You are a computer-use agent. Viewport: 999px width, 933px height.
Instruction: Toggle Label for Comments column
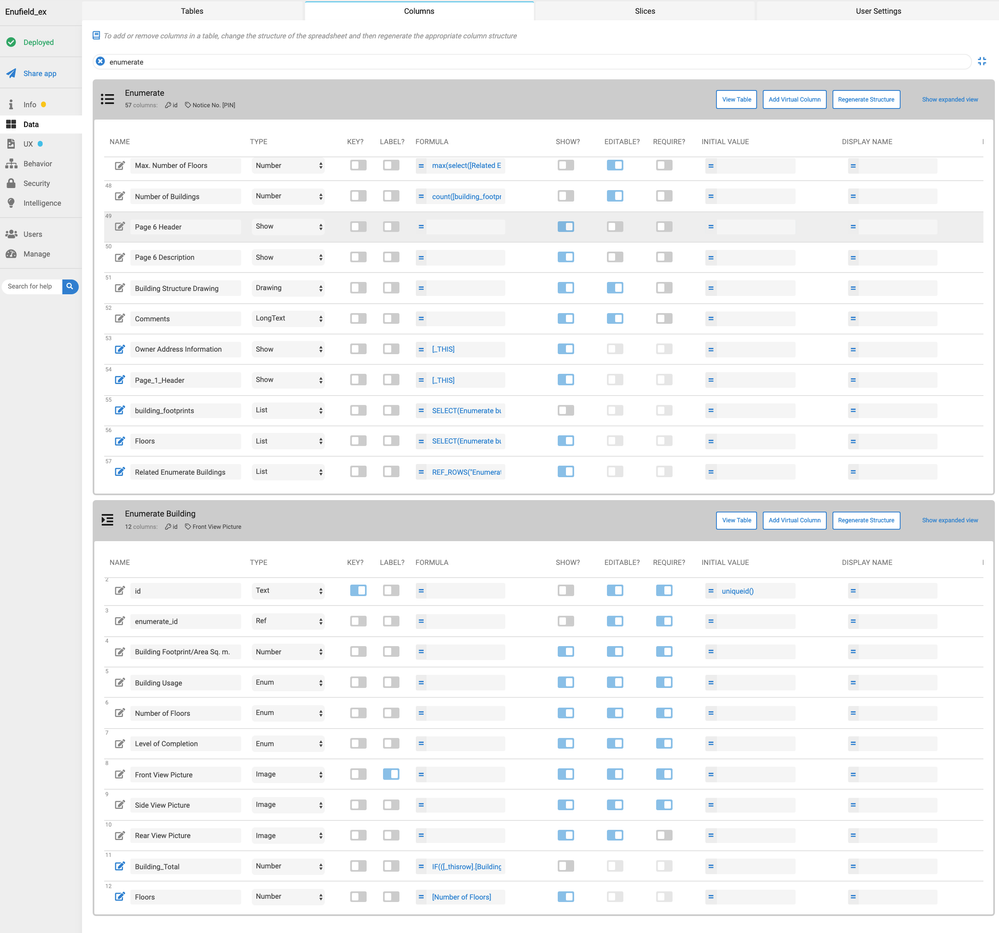point(391,318)
